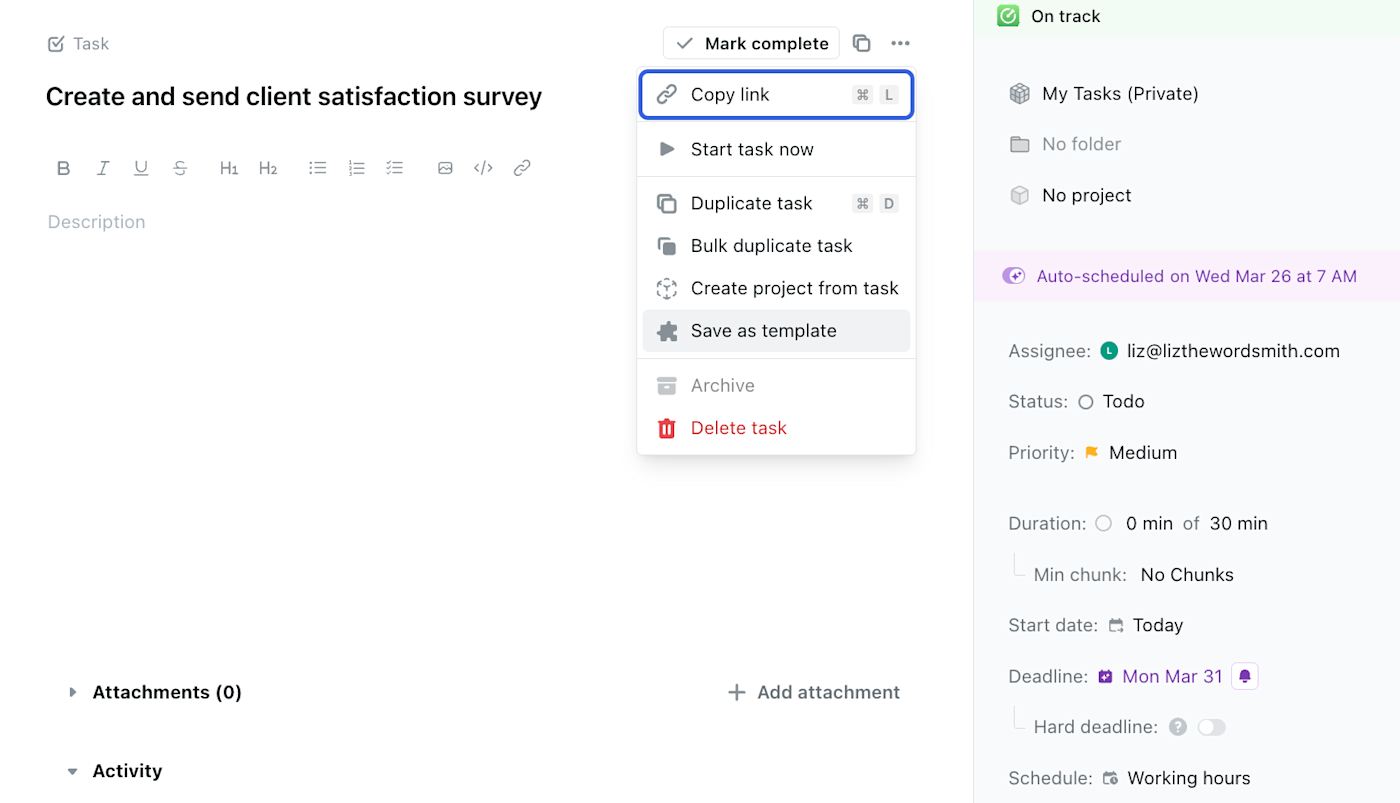Collapse the Activity section
Screen dimensions: 1400x803
coord(72,772)
